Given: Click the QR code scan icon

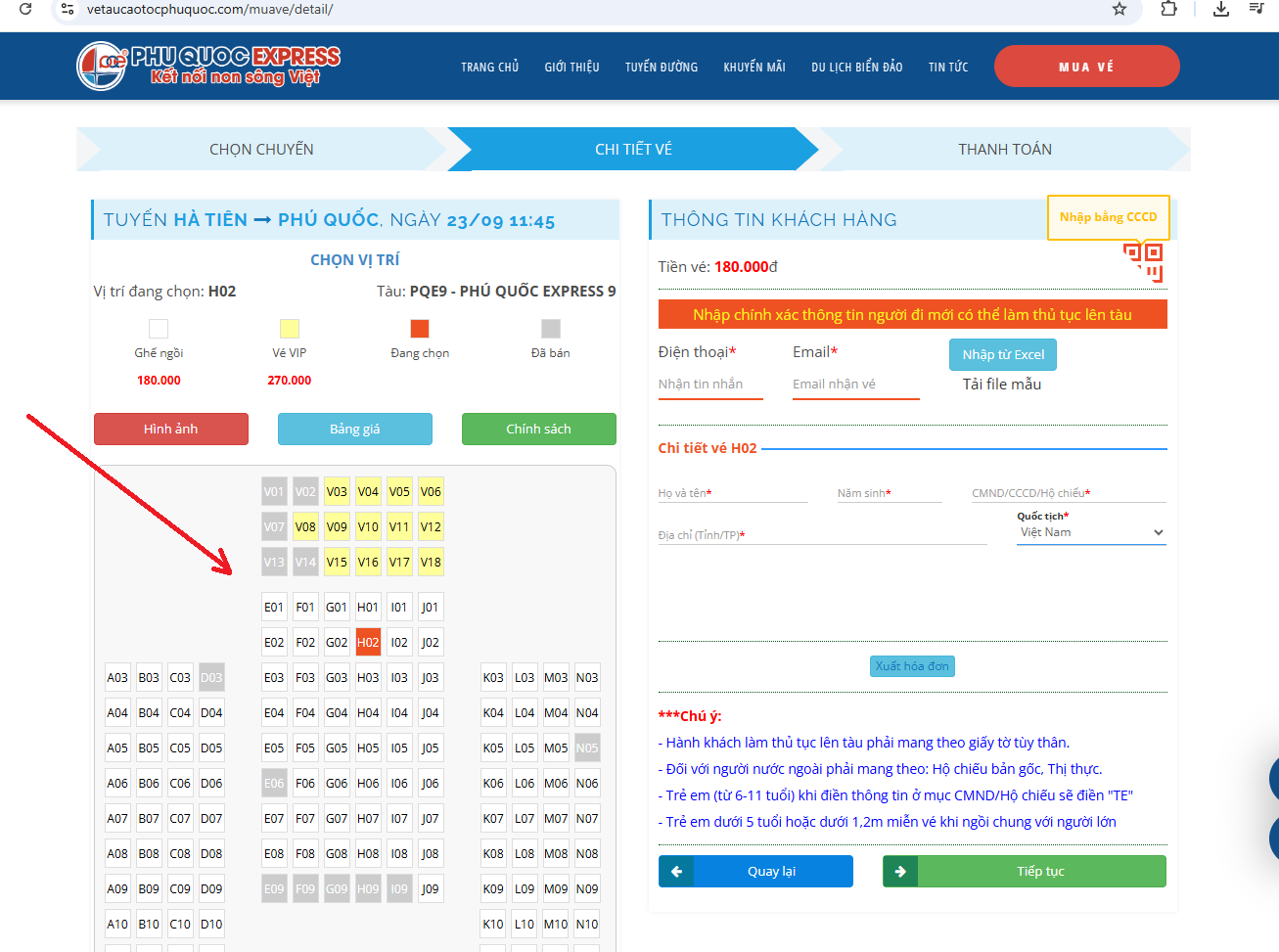Looking at the screenshot, I should tap(1143, 262).
